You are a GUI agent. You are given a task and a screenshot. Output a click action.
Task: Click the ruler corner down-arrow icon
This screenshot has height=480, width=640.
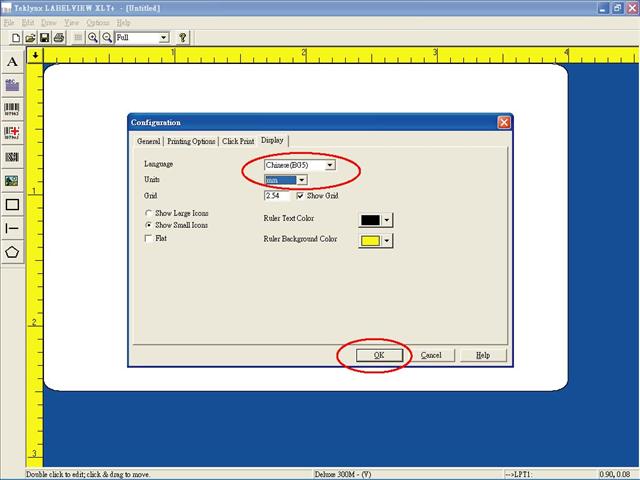click(35, 55)
